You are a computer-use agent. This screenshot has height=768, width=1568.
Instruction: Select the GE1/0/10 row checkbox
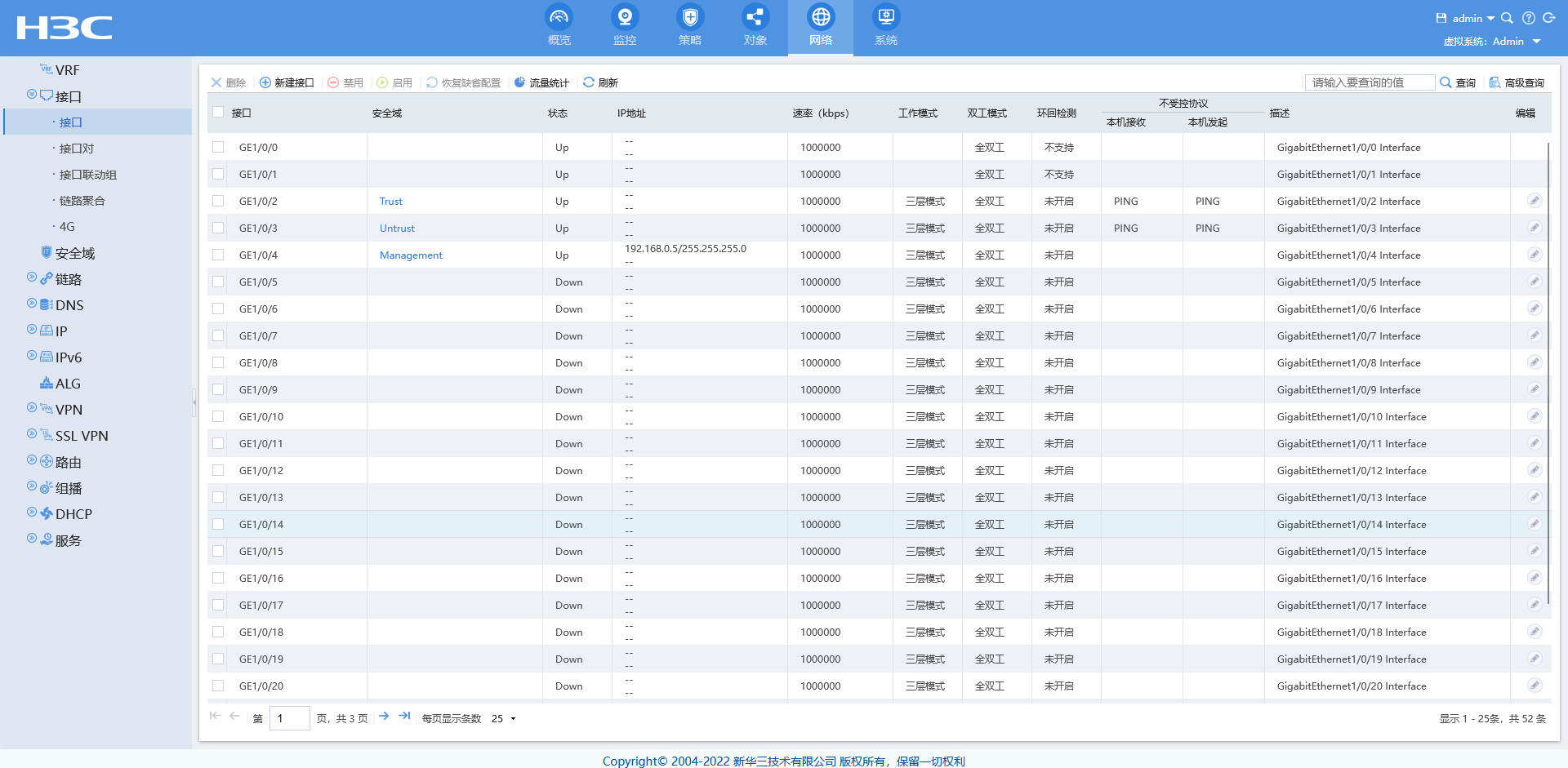point(218,416)
